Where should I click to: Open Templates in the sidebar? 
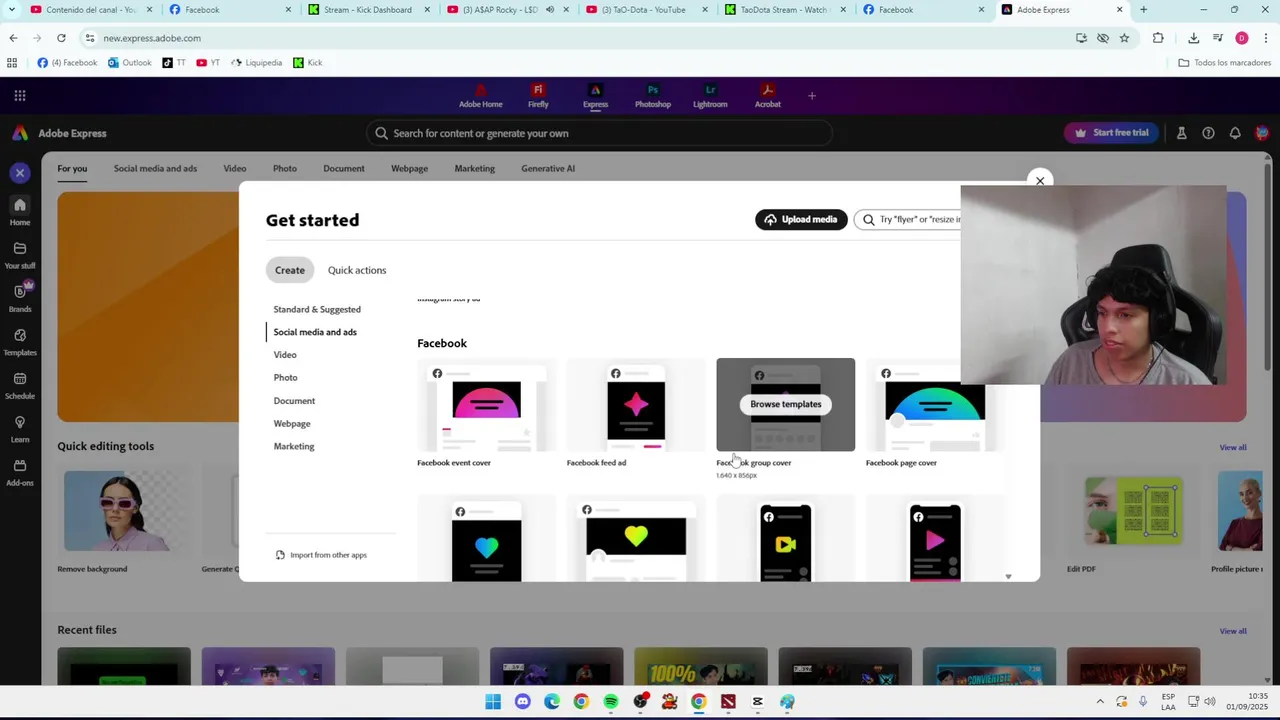20,342
